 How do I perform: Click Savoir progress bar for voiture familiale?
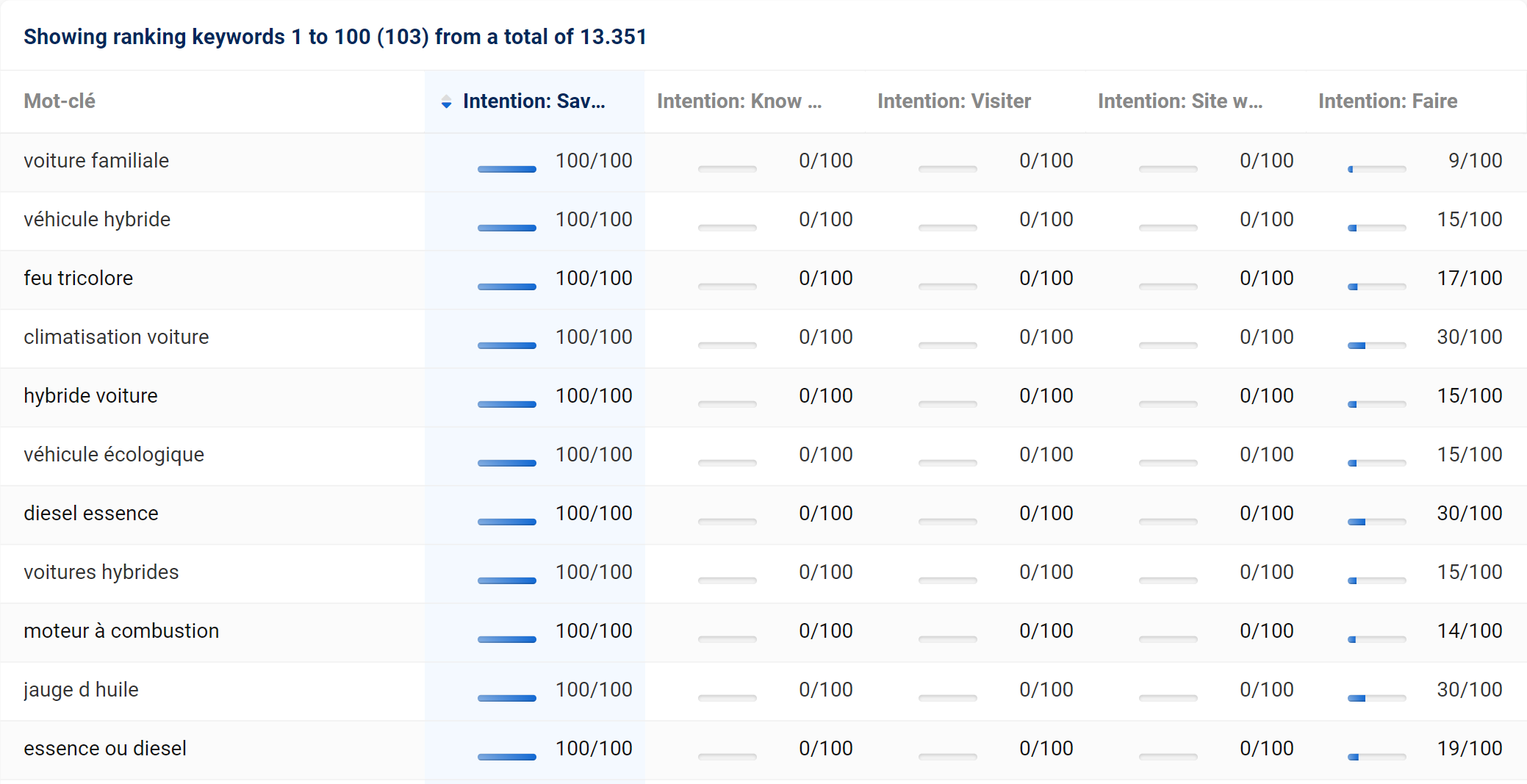click(x=507, y=169)
